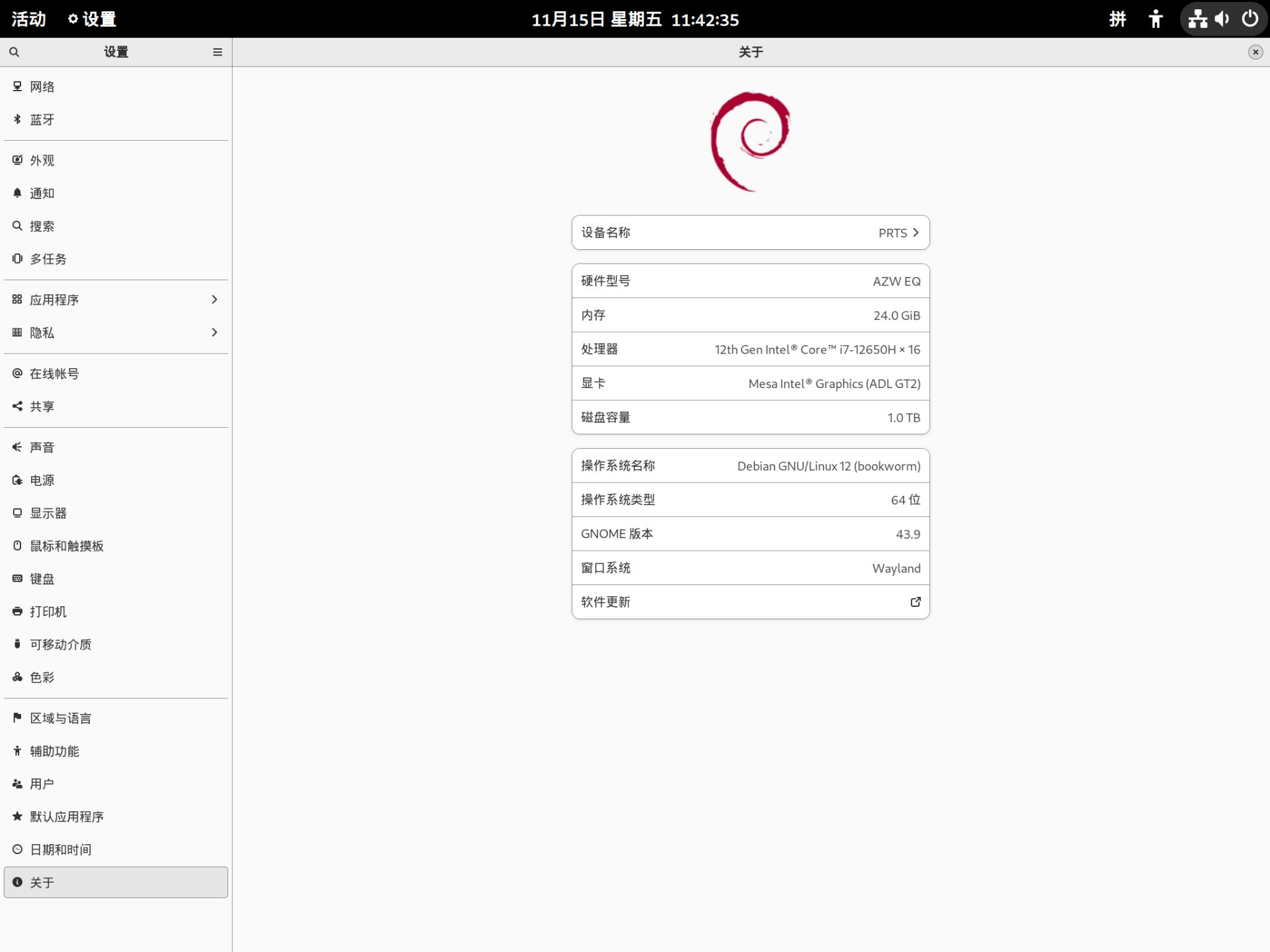Click the Debian GNU/Linux 12 (bookworm) text
The width and height of the screenshot is (1270, 952).
(x=829, y=466)
